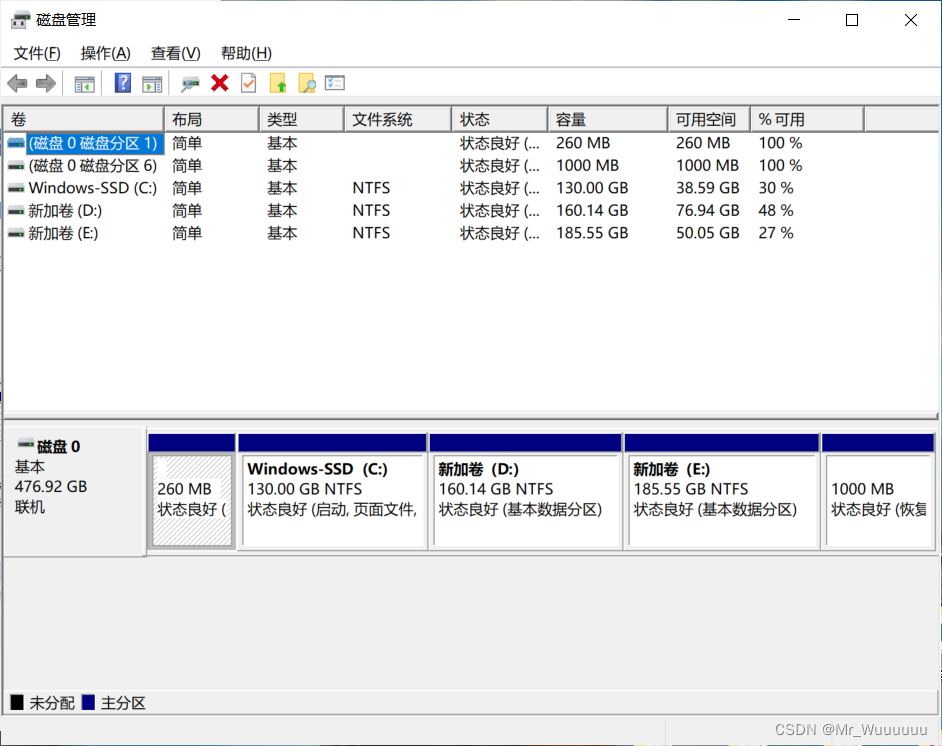Click drive icon of Windows-SSD (C:) row

click(x=16, y=189)
